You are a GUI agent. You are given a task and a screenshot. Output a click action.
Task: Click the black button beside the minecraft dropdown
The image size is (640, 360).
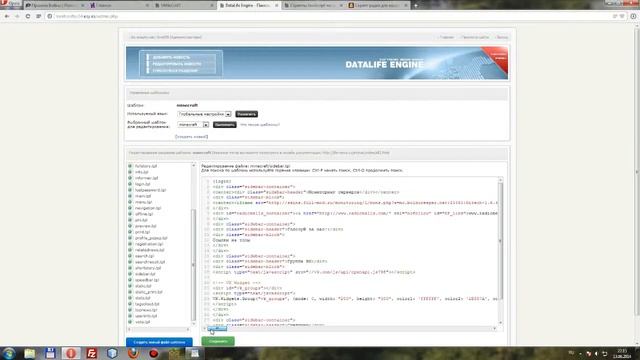point(224,124)
